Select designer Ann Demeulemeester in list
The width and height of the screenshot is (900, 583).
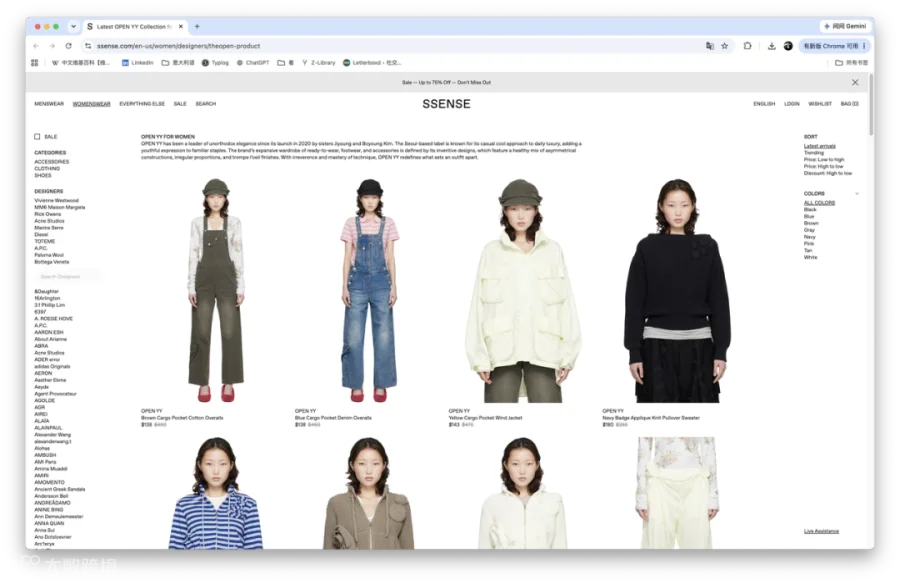pos(59,516)
